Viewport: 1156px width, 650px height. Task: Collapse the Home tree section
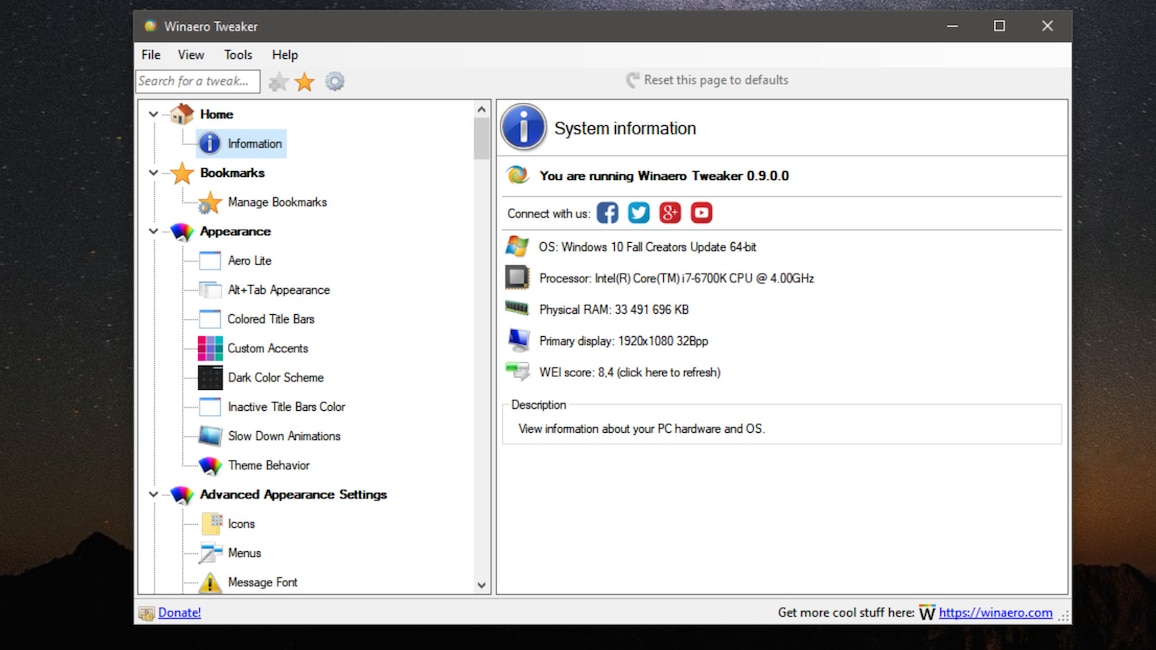tap(153, 114)
